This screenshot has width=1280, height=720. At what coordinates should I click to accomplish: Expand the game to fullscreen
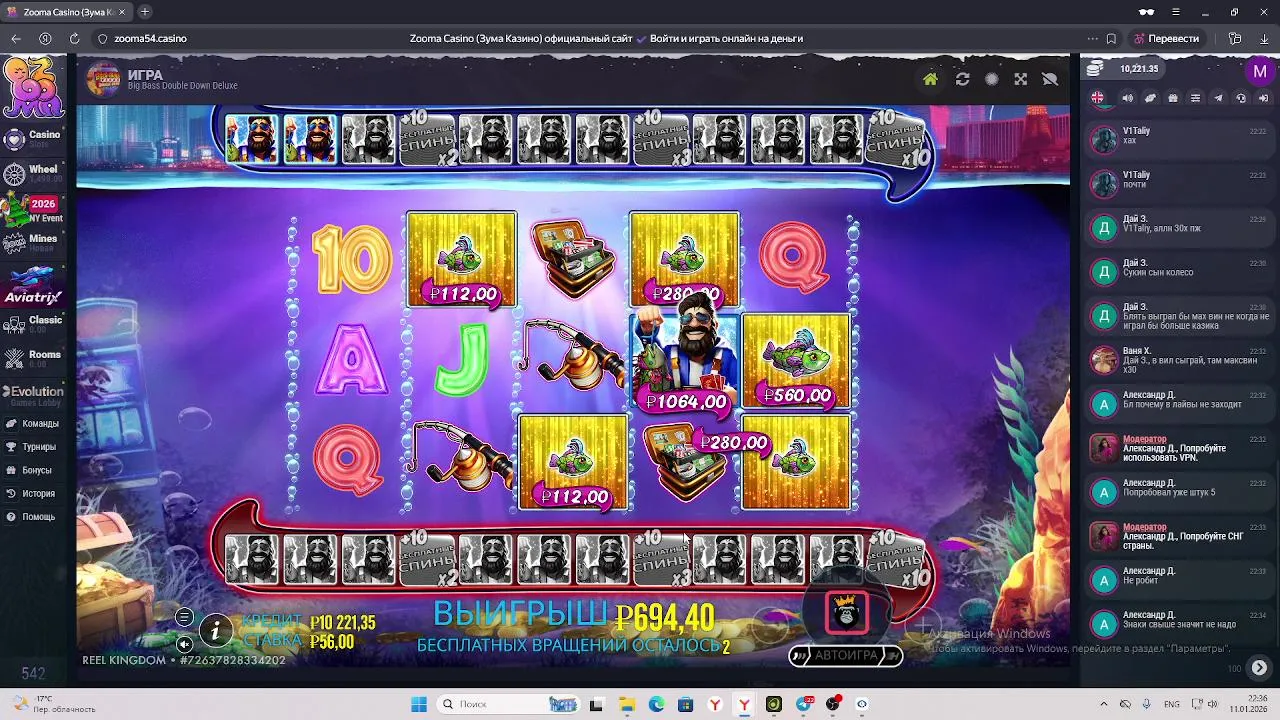1020,79
